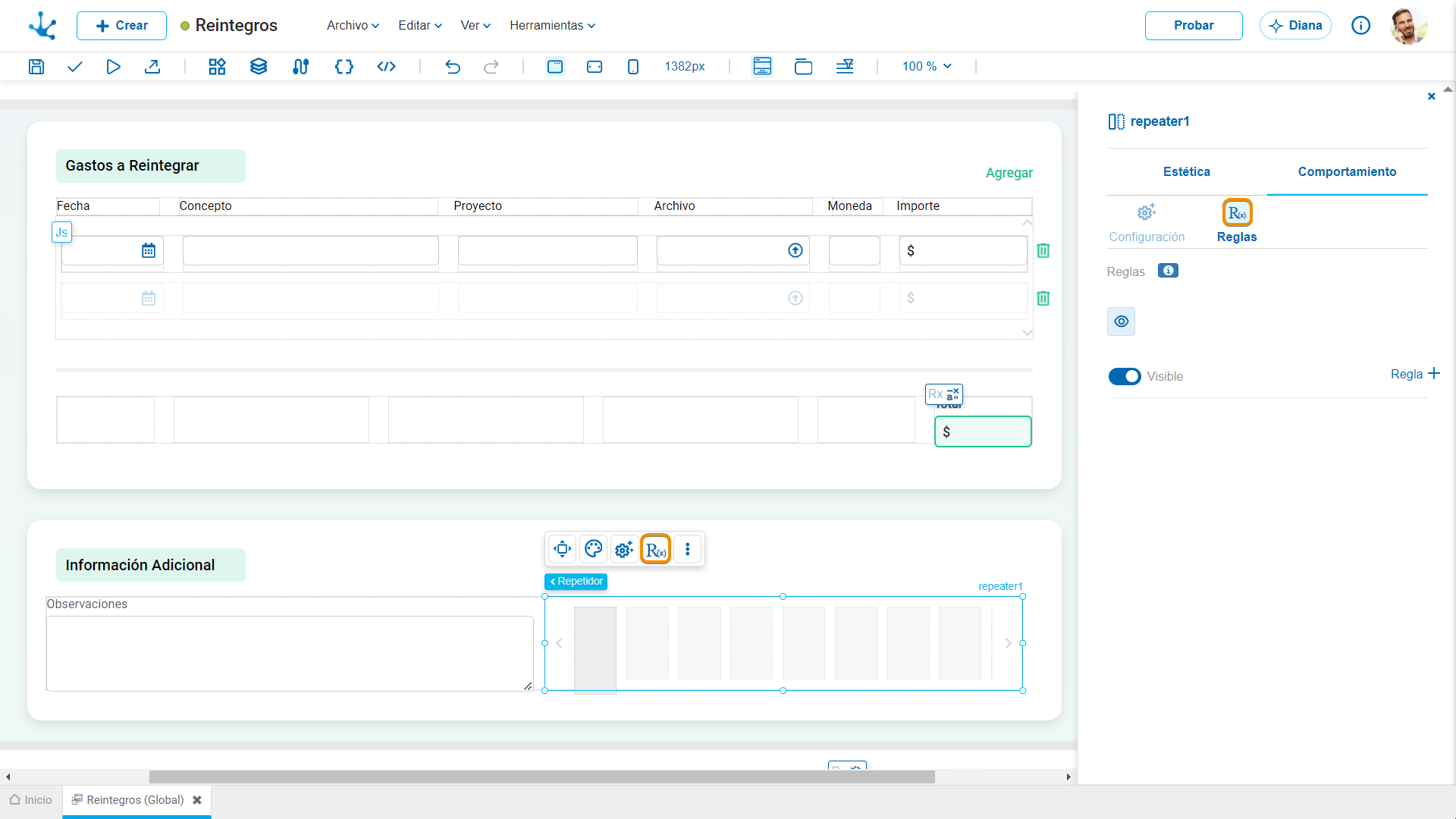Click the horizontal scrollbar thumb
This screenshot has width=1456, height=819.
[542, 777]
